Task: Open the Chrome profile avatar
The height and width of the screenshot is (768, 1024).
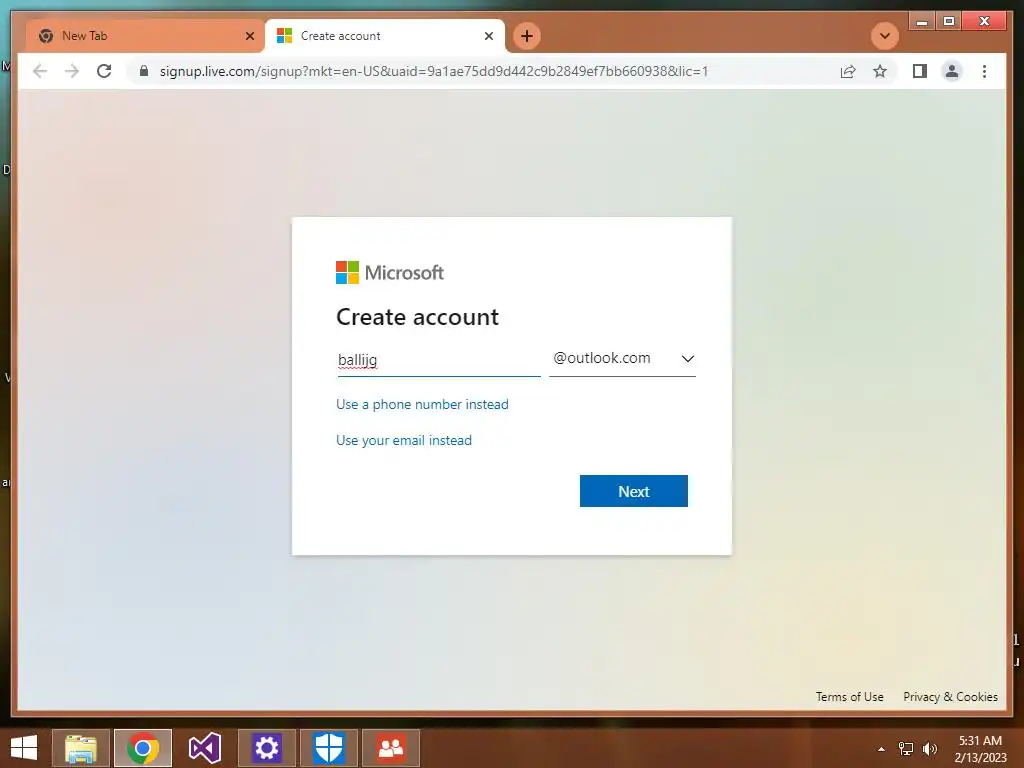Action: [952, 71]
